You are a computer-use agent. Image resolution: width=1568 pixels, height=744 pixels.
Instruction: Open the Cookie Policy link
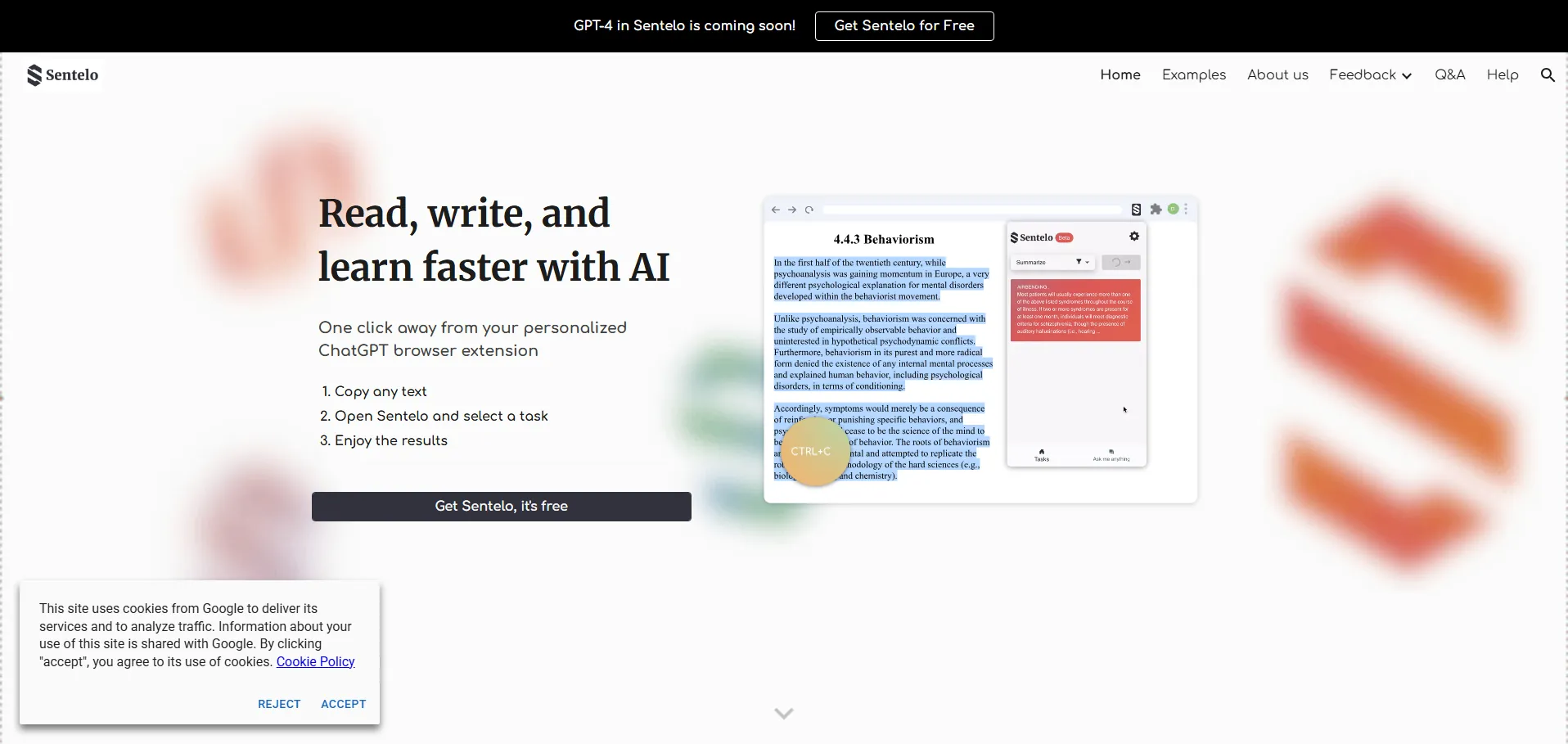pos(315,661)
